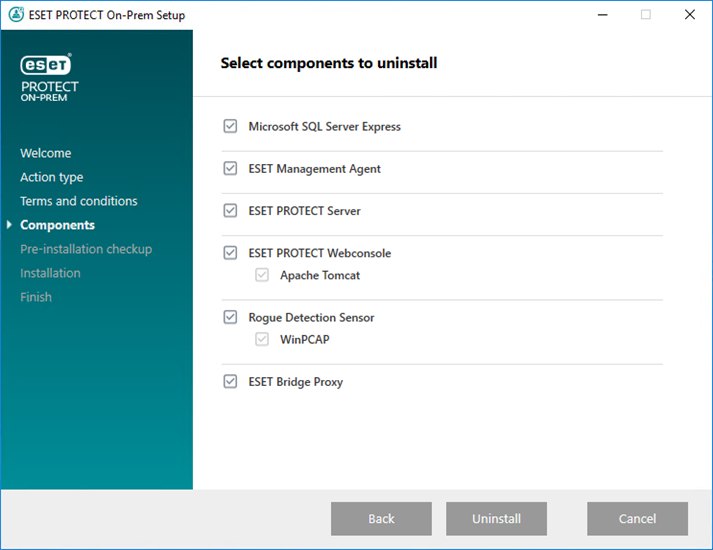This screenshot has height=550, width=713.
Task: Deselect the ESET Bridge Proxy checkbox
Action: coord(231,381)
